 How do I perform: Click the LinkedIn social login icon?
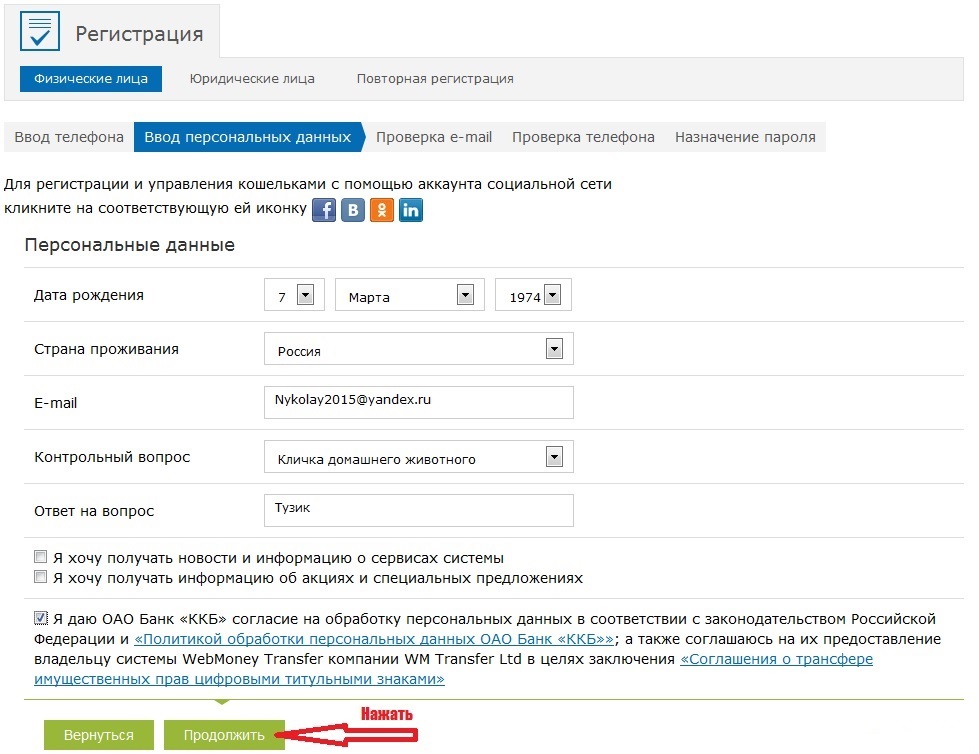[411, 210]
